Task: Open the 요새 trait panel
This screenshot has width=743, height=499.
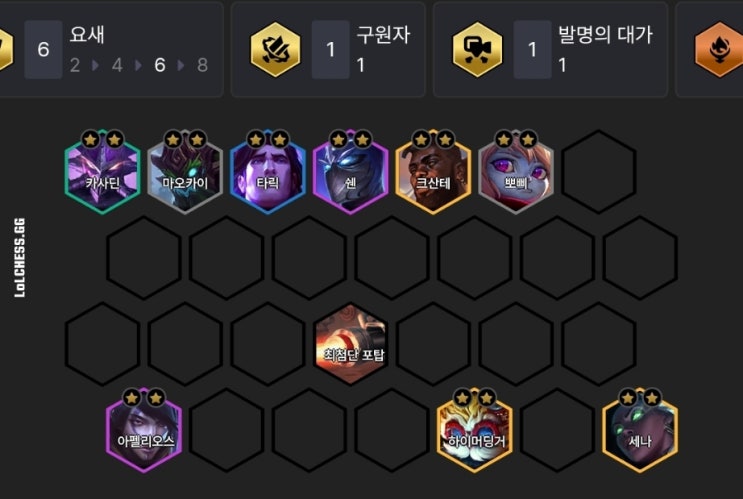Action: coord(110,49)
